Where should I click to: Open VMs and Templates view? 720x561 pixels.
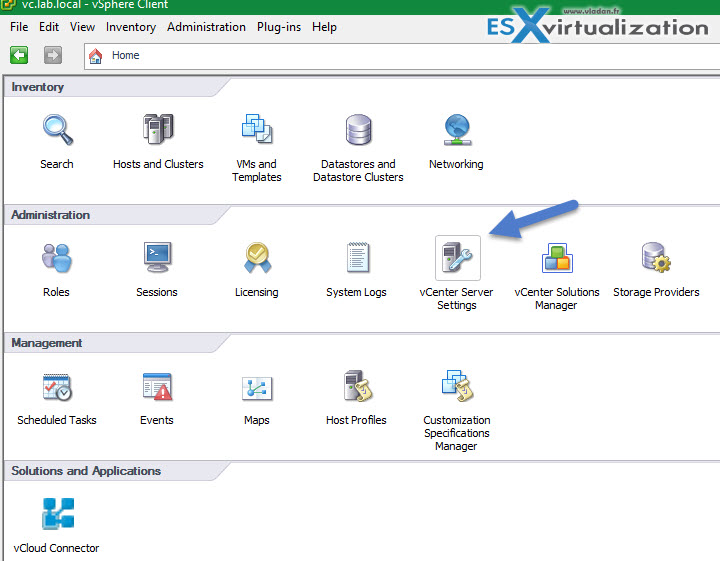point(257,129)
